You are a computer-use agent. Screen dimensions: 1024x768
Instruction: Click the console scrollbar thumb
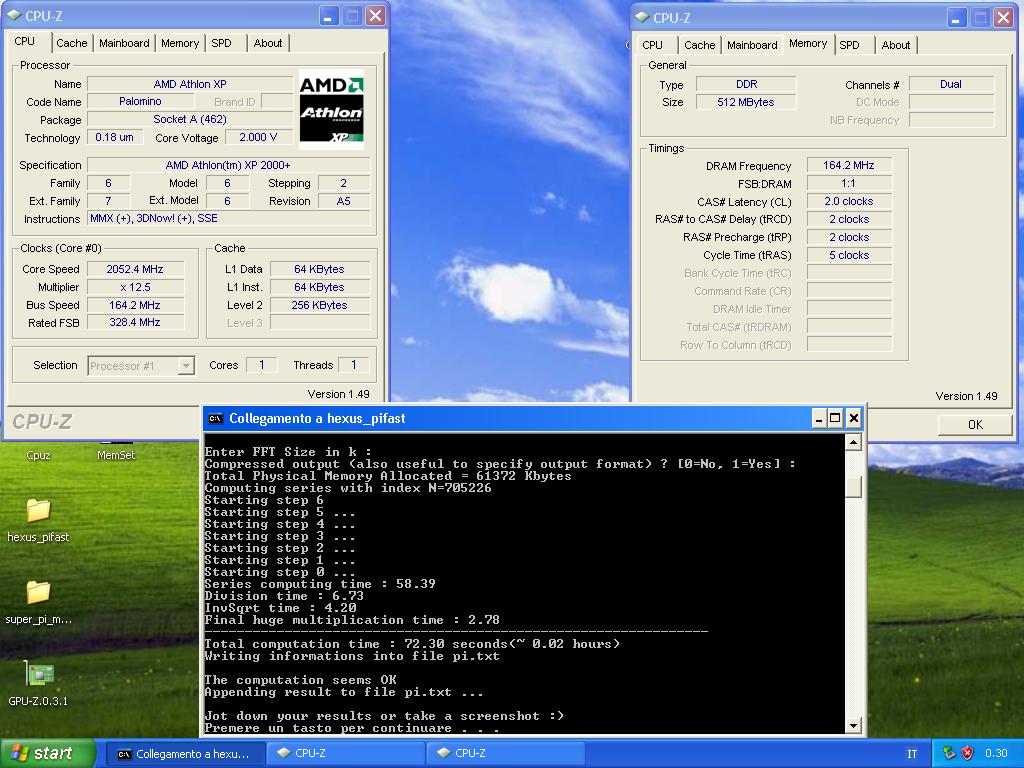coord(854,487)
